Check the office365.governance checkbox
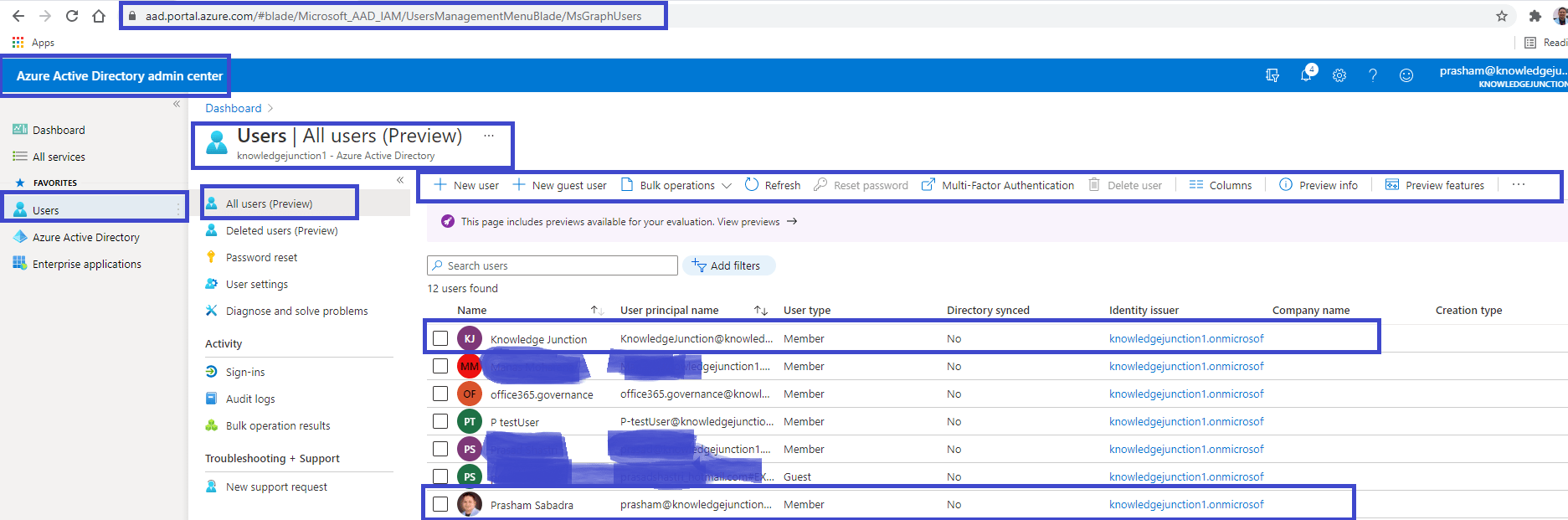Screen dimensions: 1568x520 (440, 394)
